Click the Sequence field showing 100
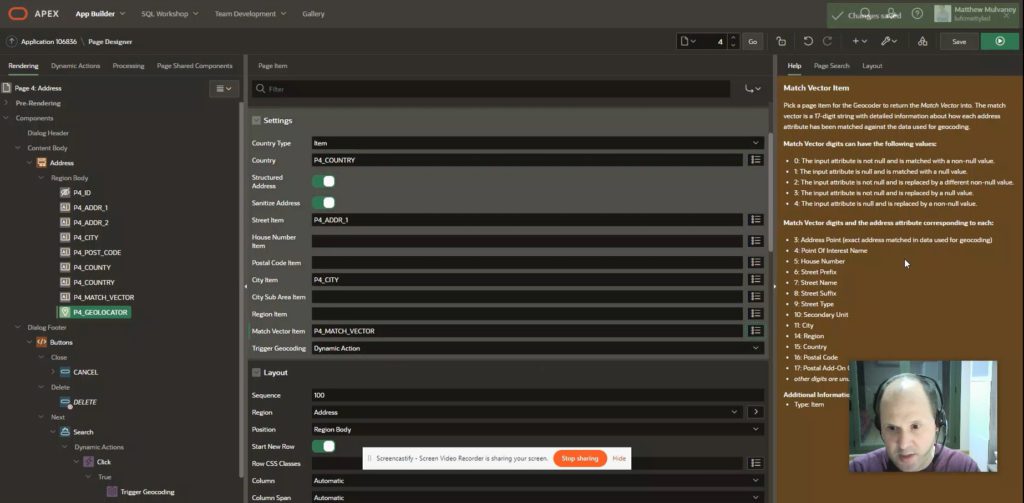This screenshot has height=503, width=1024. click(x=537, y=395)
